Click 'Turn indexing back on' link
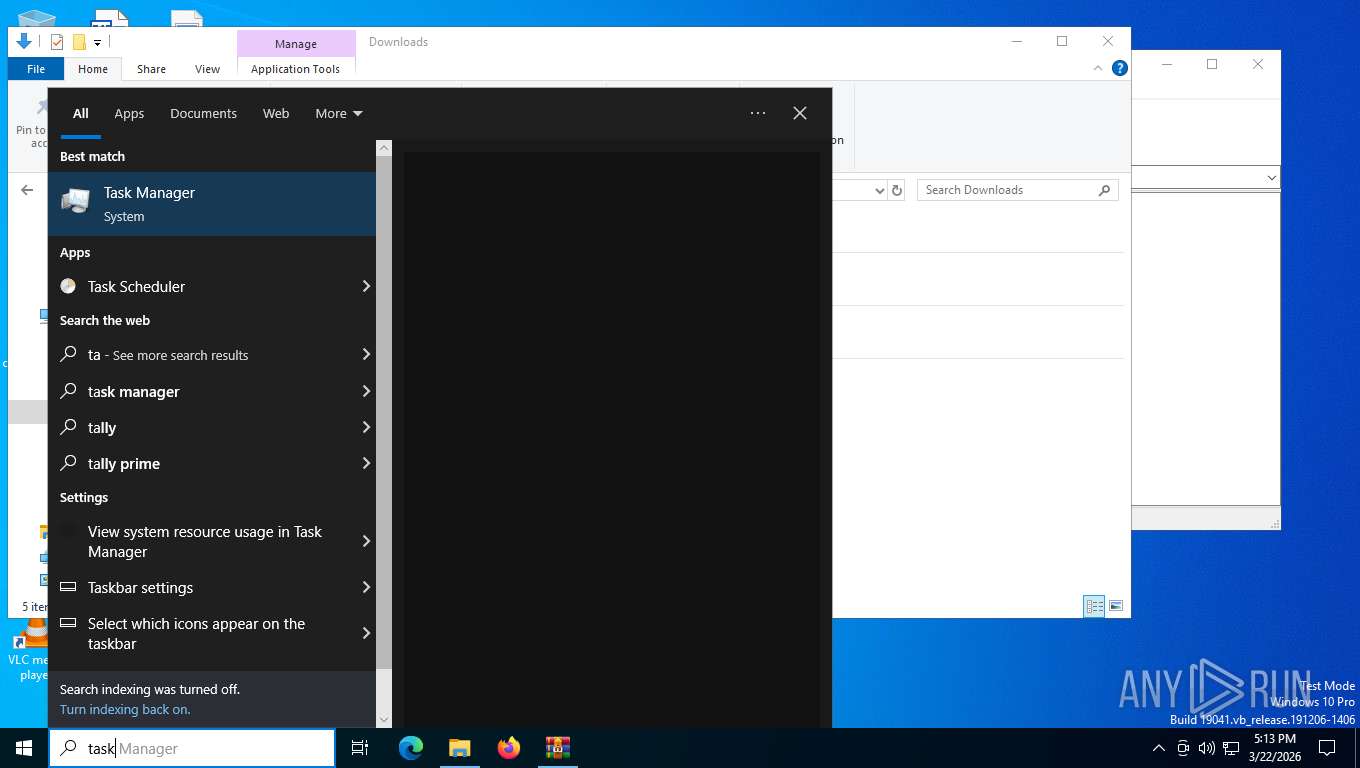 [125, 709]
